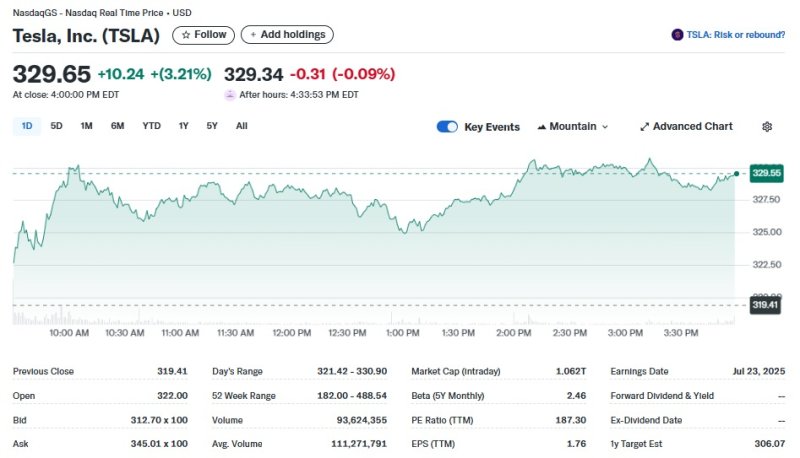
Task: Click the after hours moon icon
Action: 230,95
